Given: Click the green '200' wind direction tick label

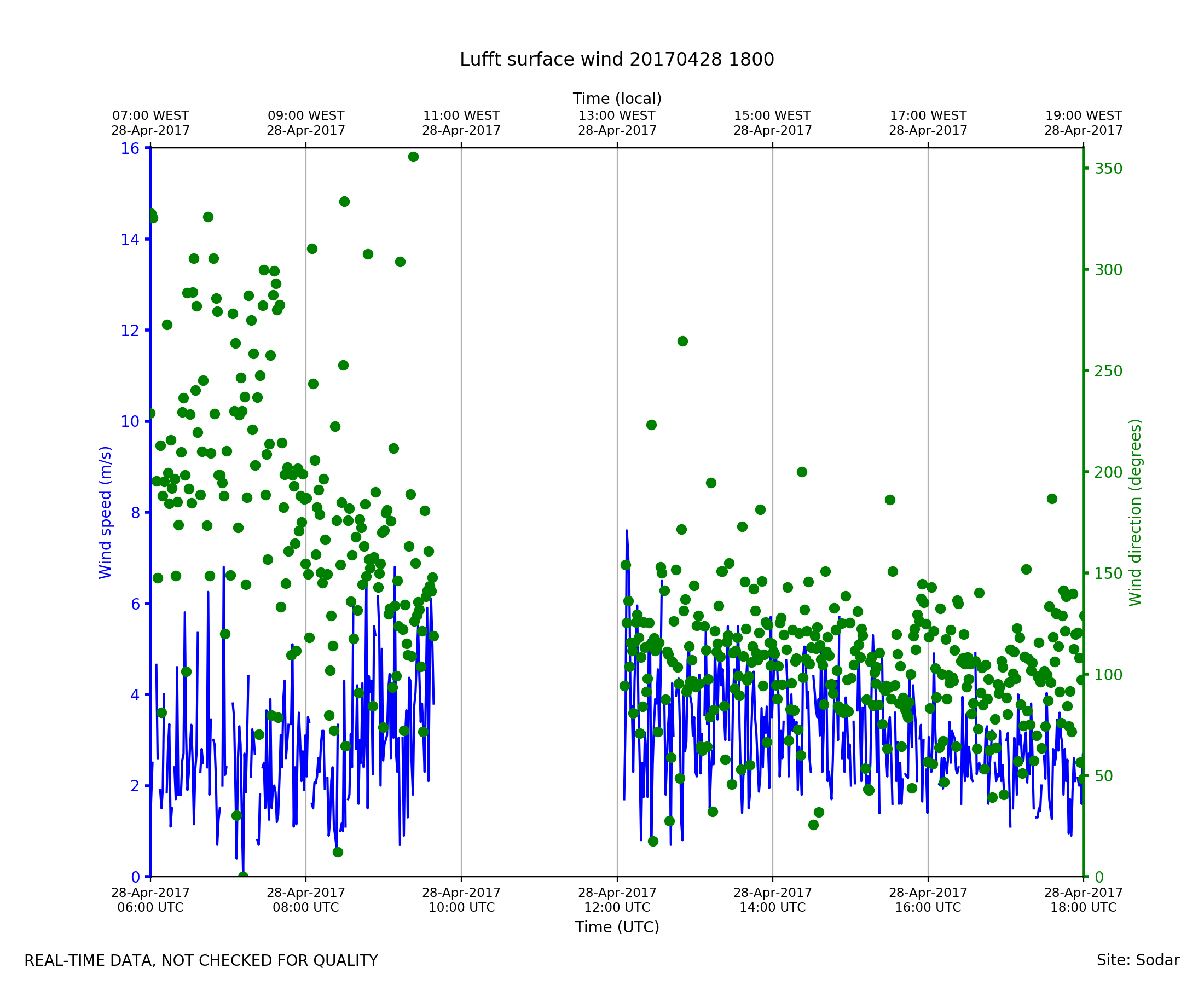Looking at the screenshot, I should click(1108, 472).
